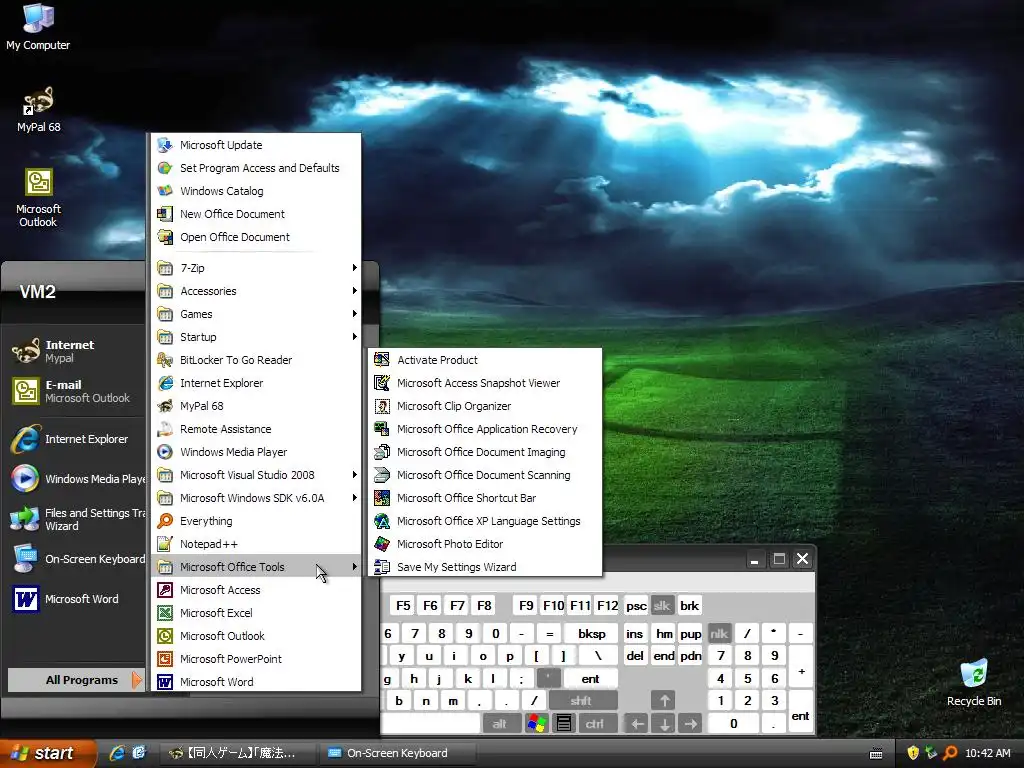Click the up arrow key

664,701
